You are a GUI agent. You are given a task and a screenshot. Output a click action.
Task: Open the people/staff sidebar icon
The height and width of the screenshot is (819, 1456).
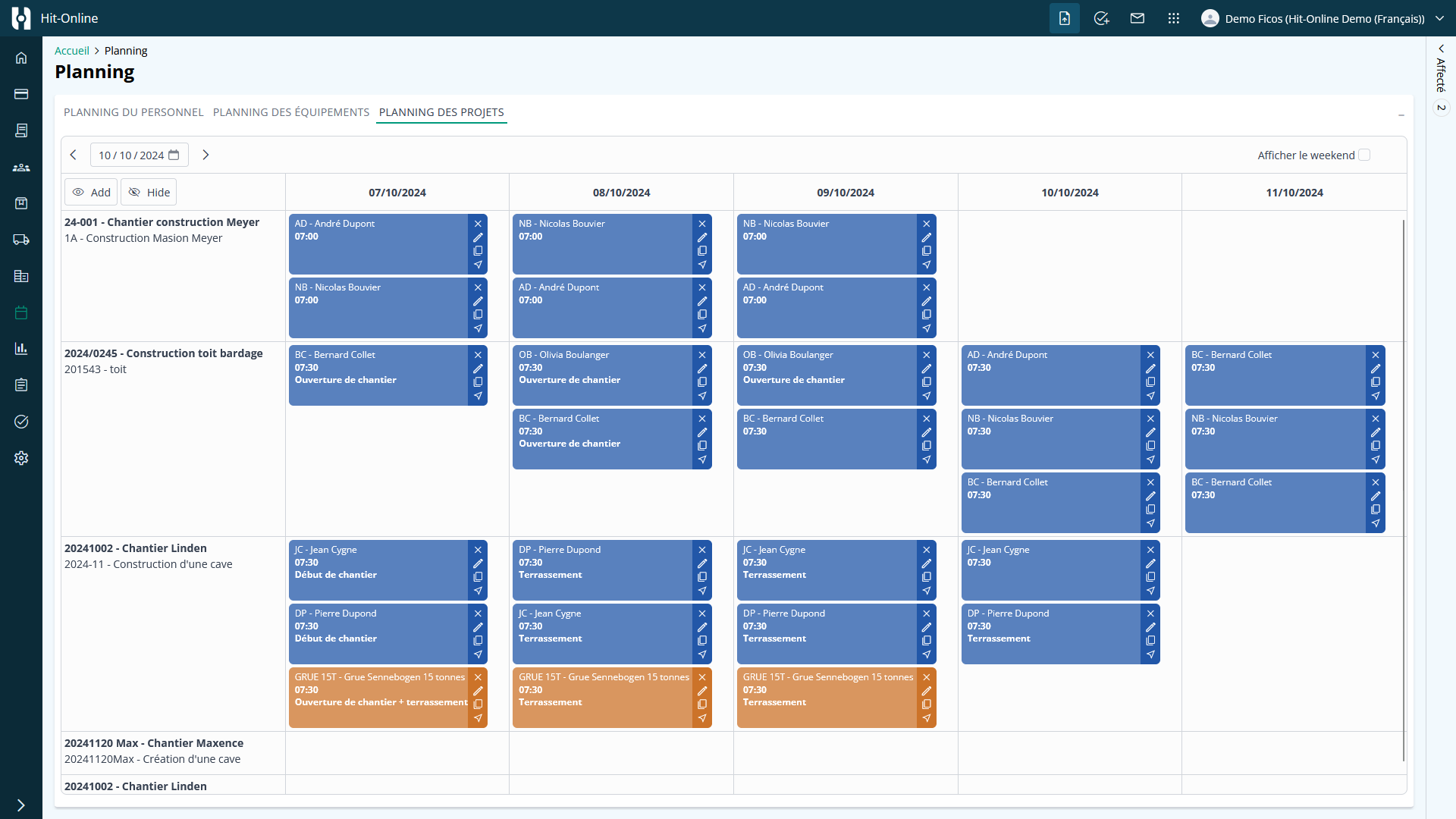[x=21, y=167]
